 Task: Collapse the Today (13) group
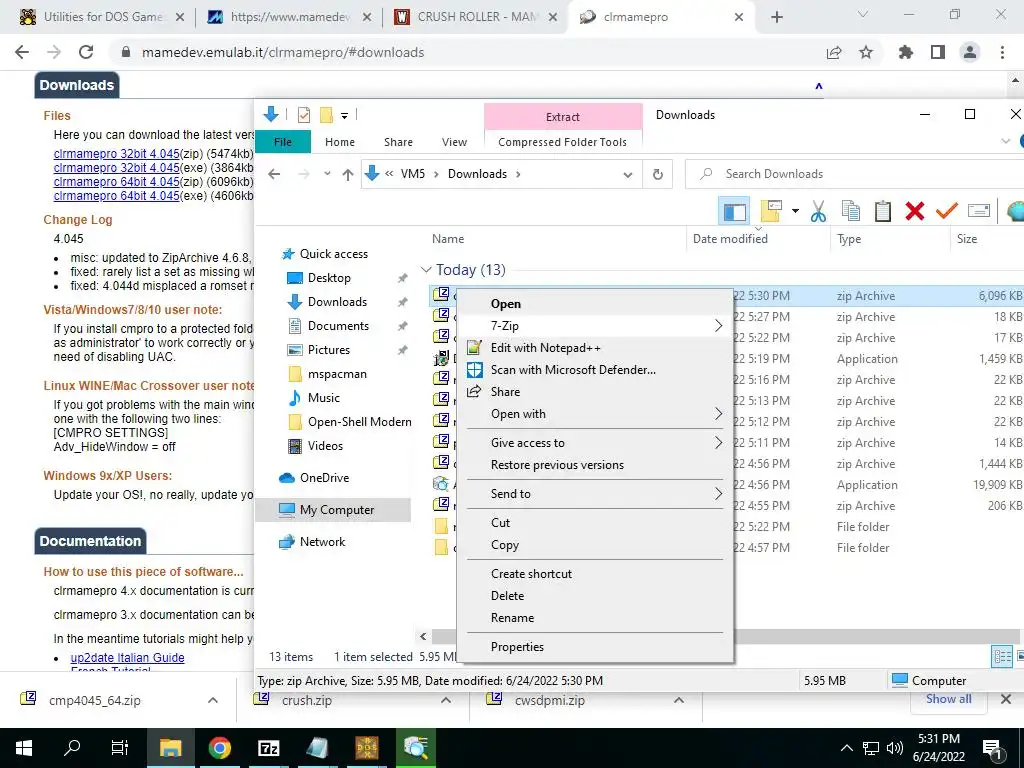click(x=426, y=270)
